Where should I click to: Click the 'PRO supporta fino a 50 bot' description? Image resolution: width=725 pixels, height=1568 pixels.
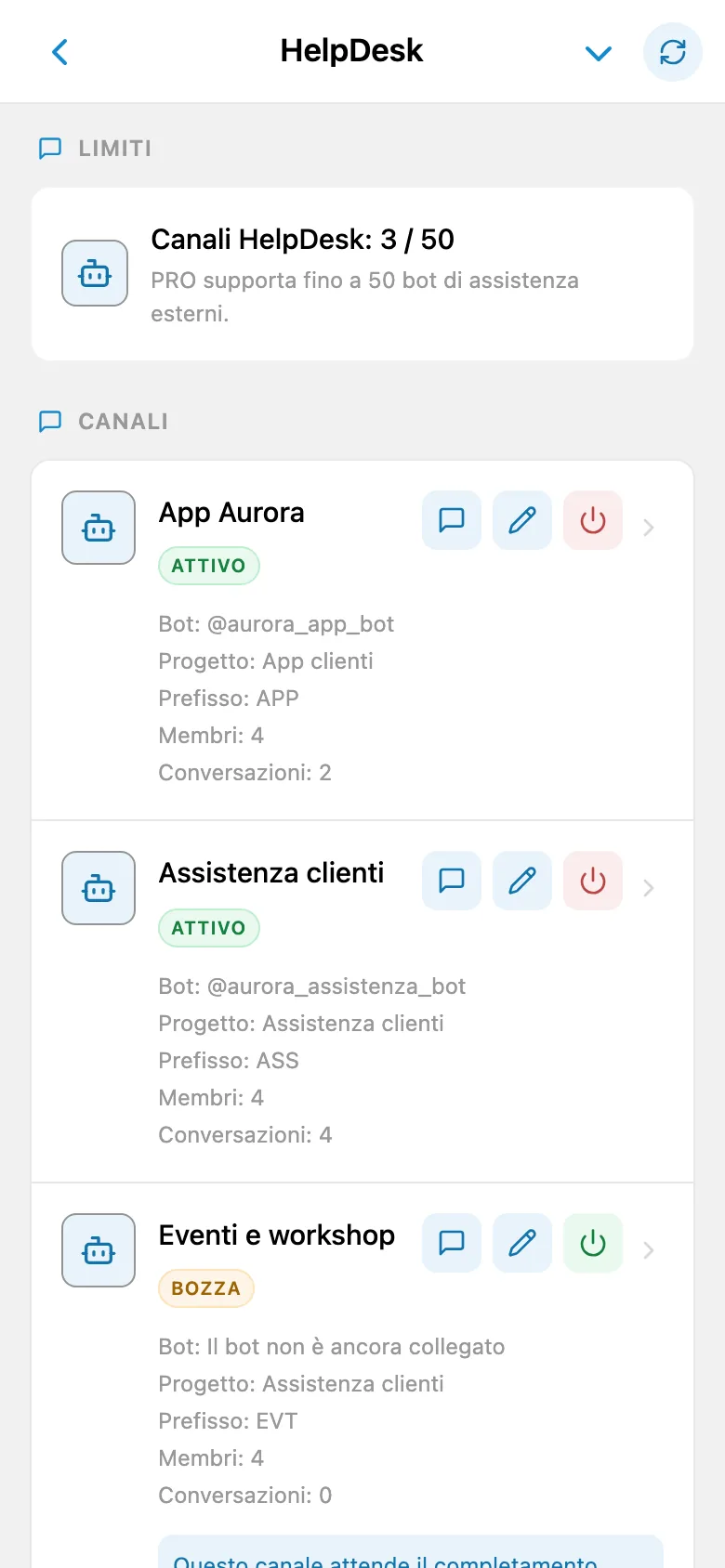coord(365,297)
